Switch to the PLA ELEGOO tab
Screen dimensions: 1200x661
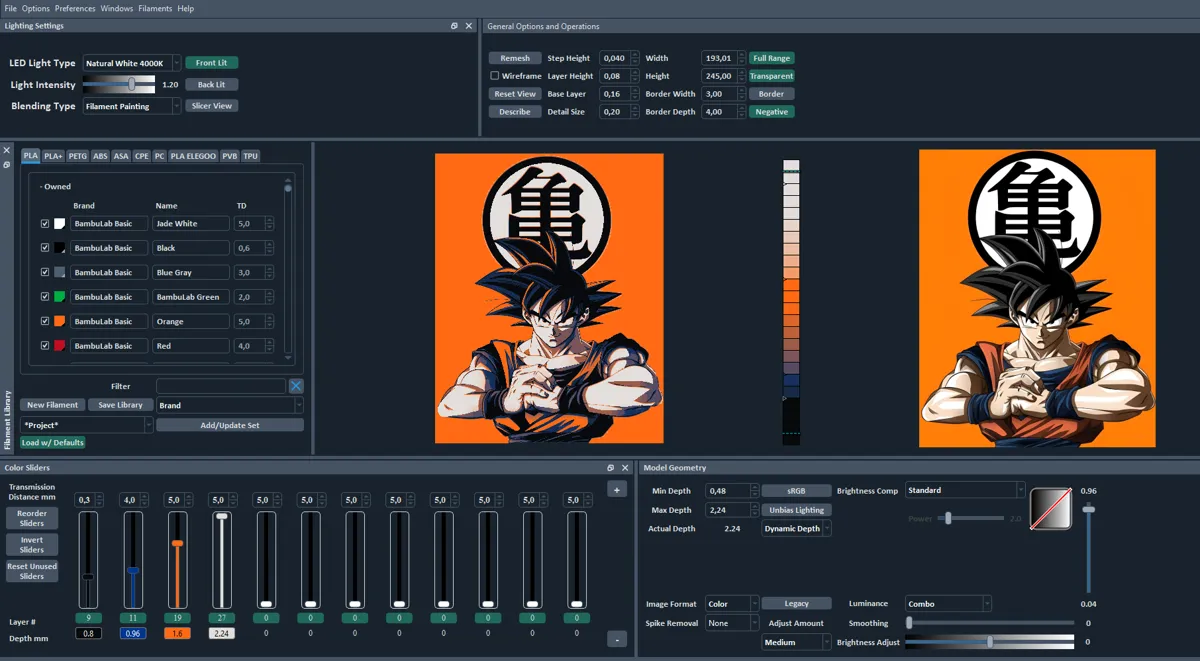(193, 156)
